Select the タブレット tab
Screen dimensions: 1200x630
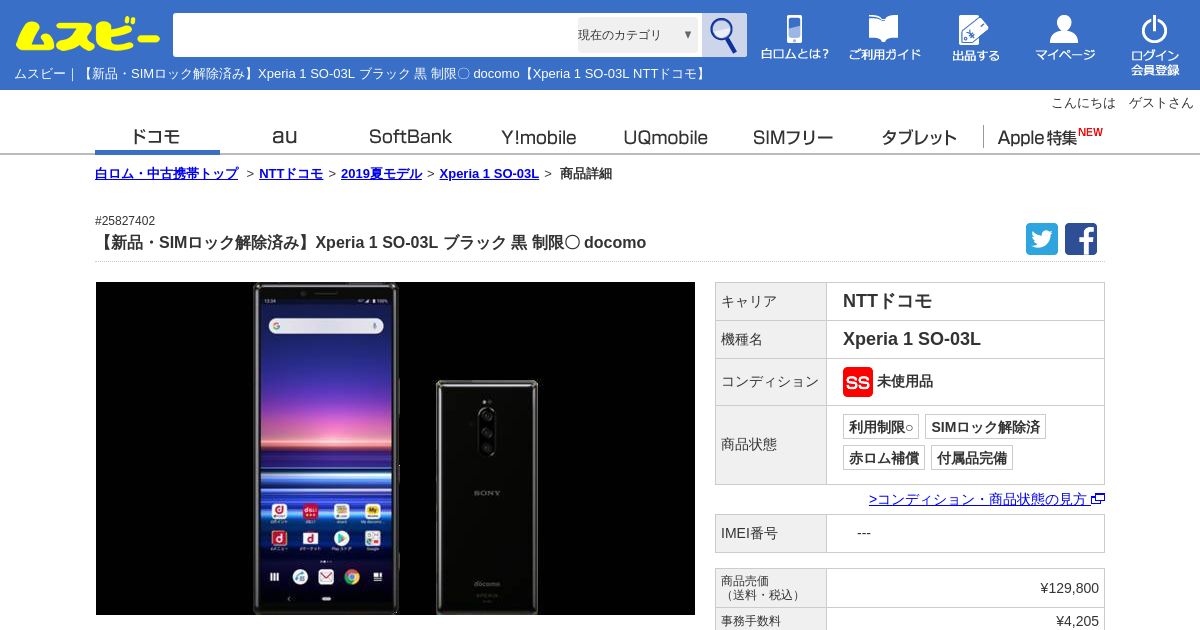(x=919, y=137)
